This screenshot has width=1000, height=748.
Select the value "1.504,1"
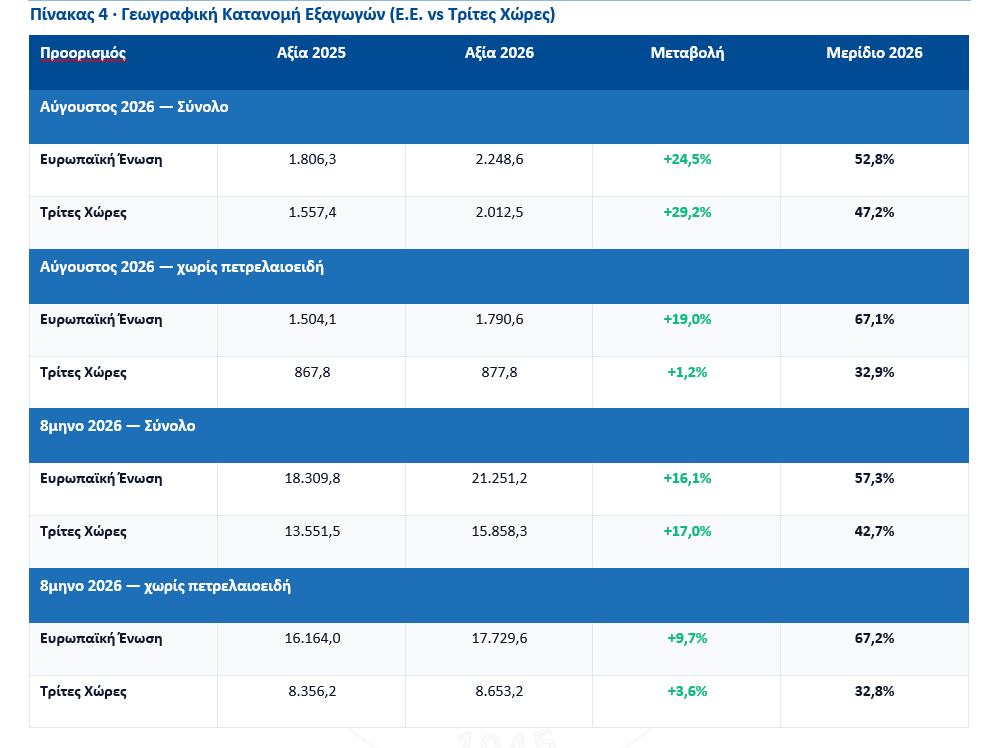pos(312,319)
